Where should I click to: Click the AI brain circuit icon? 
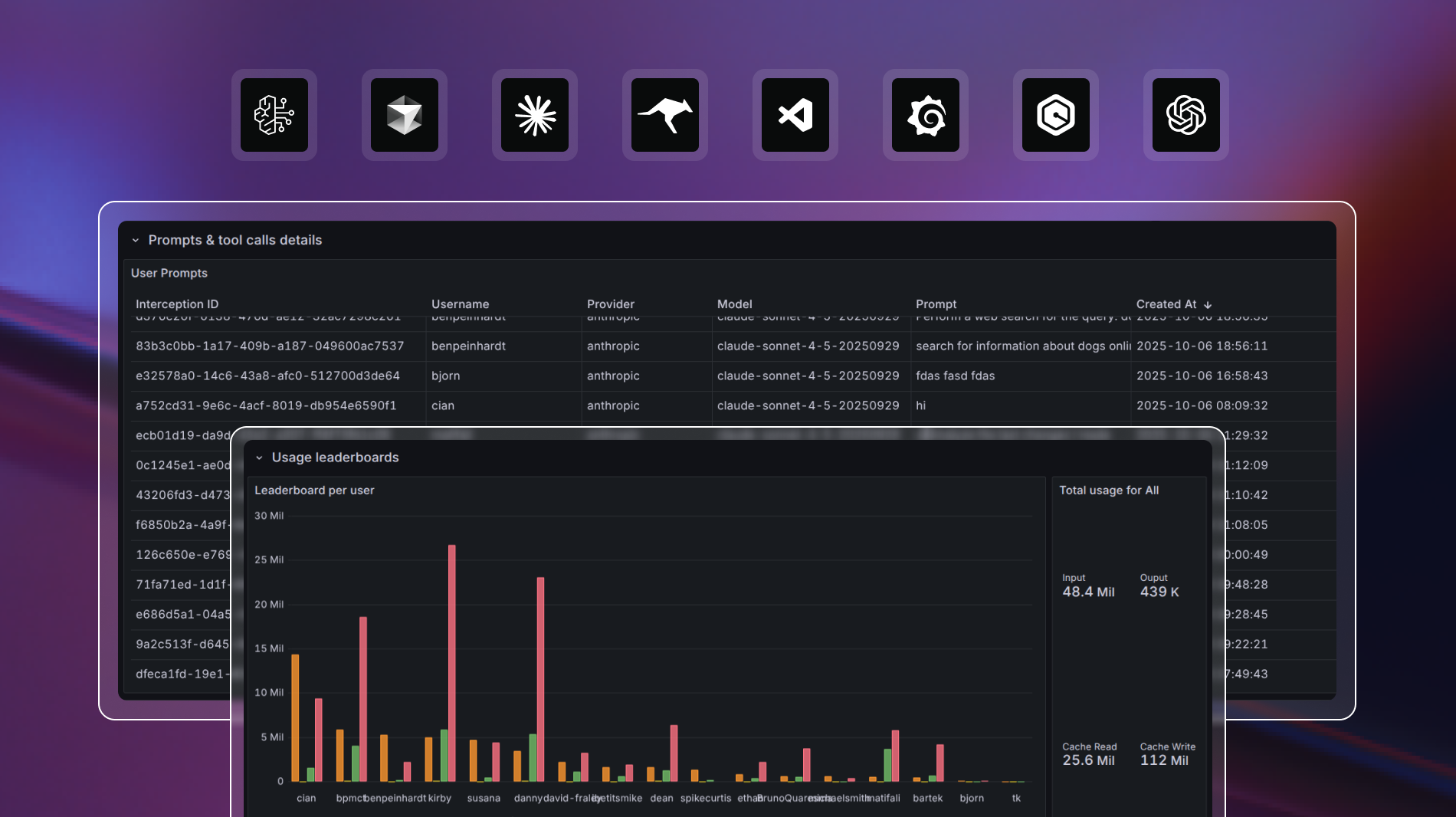[x=274, y=115]
